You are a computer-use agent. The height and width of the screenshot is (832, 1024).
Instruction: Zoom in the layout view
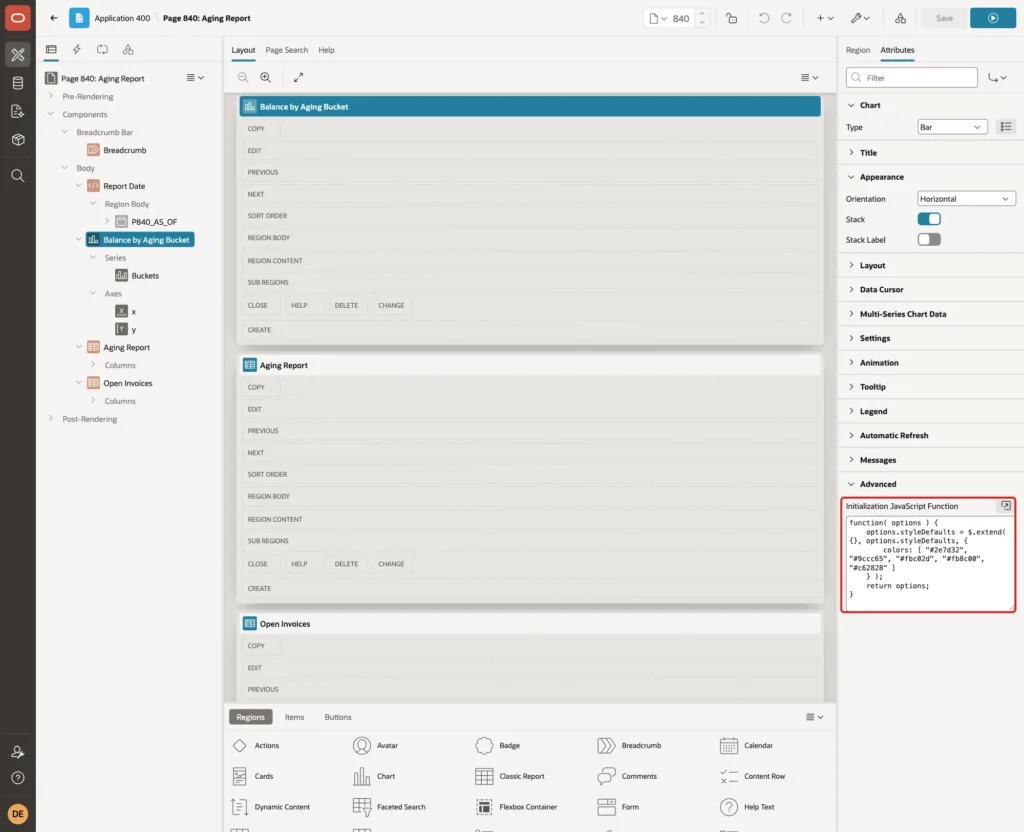(x=266, y=77)
